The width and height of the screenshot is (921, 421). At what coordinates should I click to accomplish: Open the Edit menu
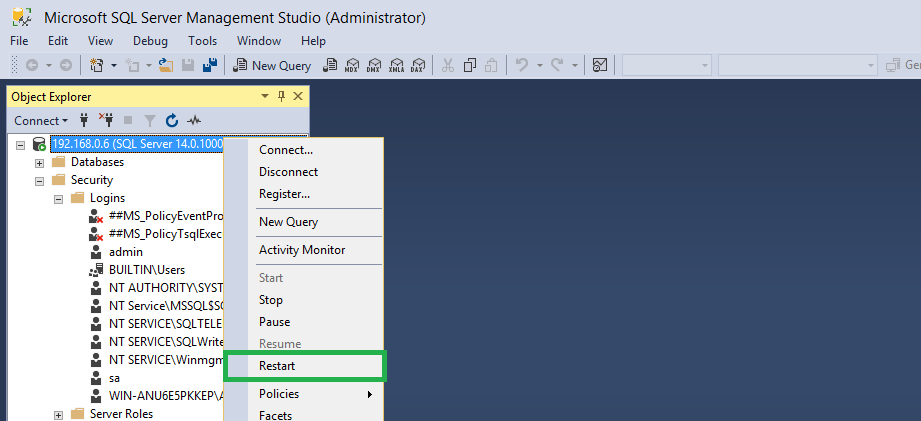click(x=58, y=41)
